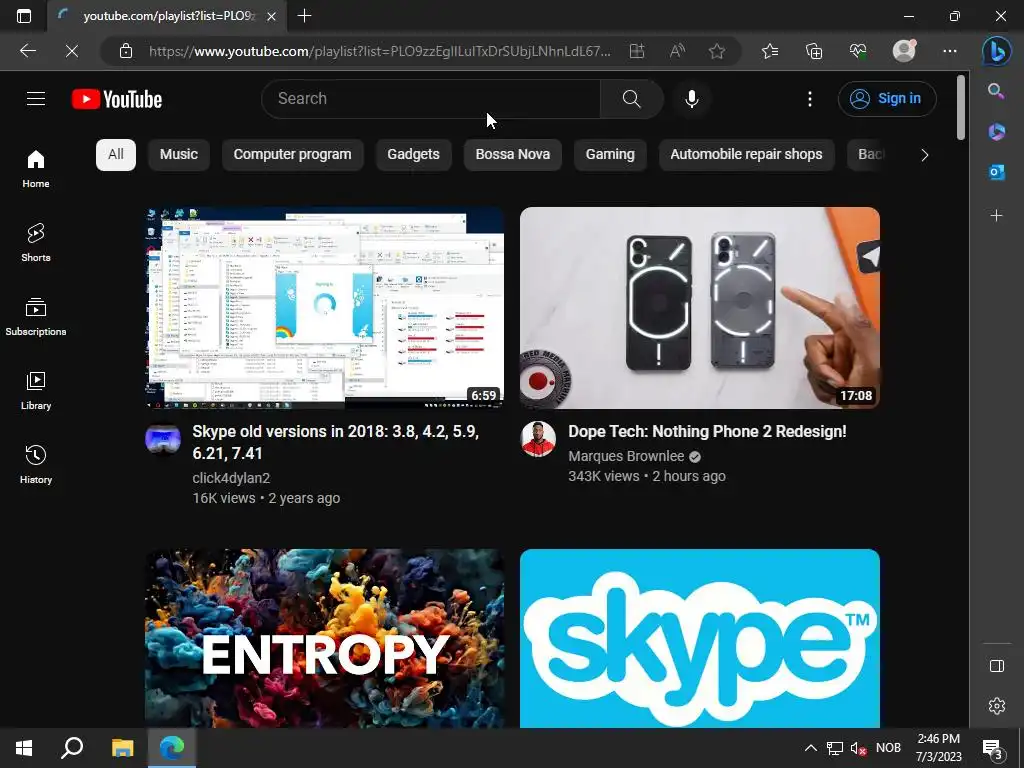Open the Favorites list
1024x768 pixels.
click(770, 51)
